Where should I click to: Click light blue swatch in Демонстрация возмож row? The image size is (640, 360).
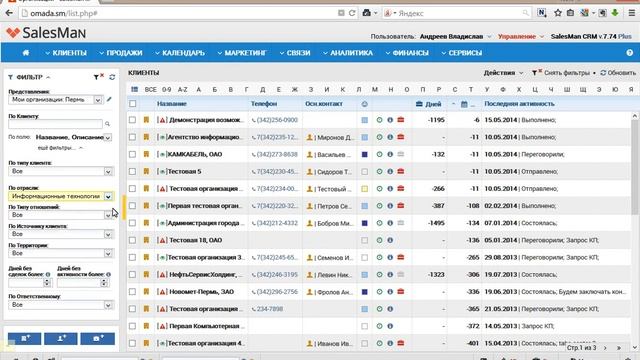364,120
